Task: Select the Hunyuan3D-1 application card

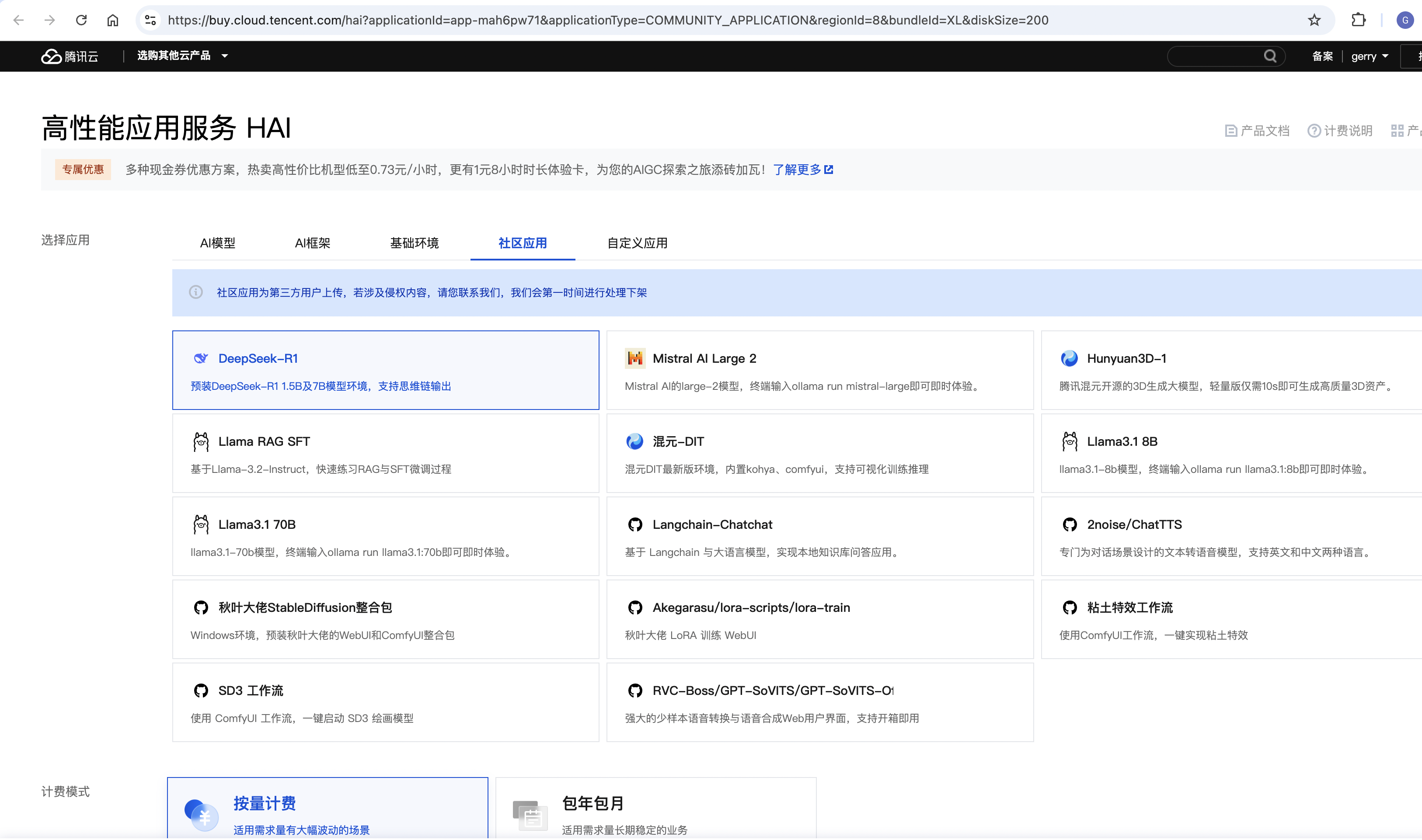Action: [1232, 370]
